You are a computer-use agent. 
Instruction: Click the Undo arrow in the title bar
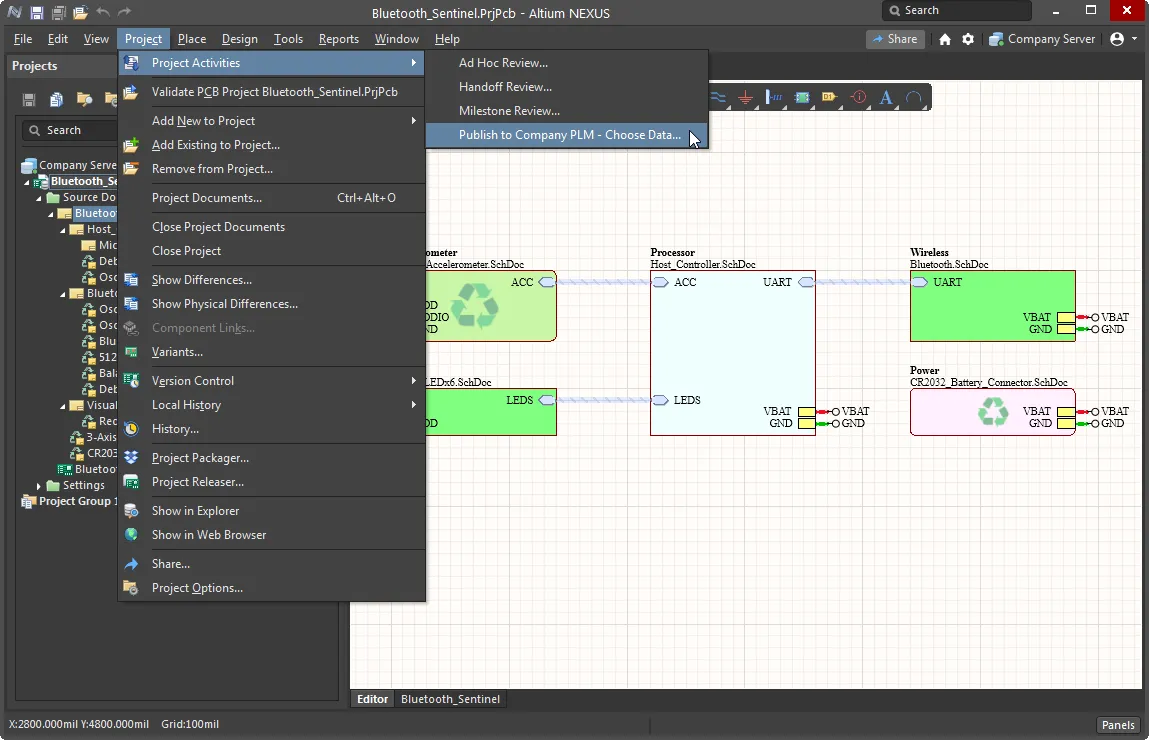click(103, 12)
